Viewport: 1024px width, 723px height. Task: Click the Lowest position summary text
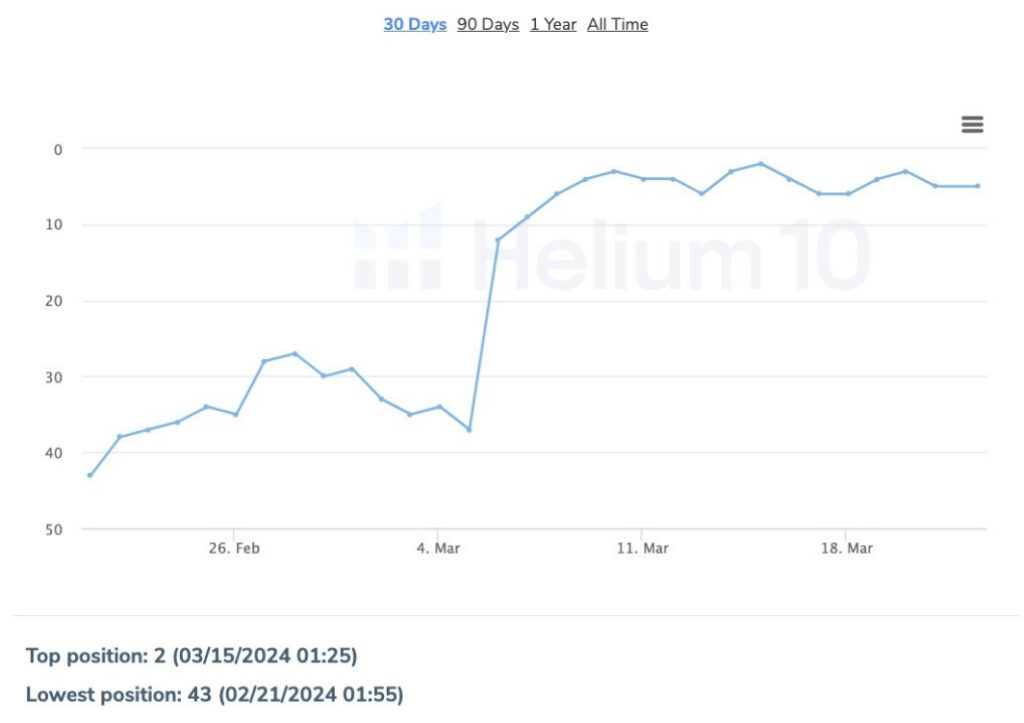[217, 694]
